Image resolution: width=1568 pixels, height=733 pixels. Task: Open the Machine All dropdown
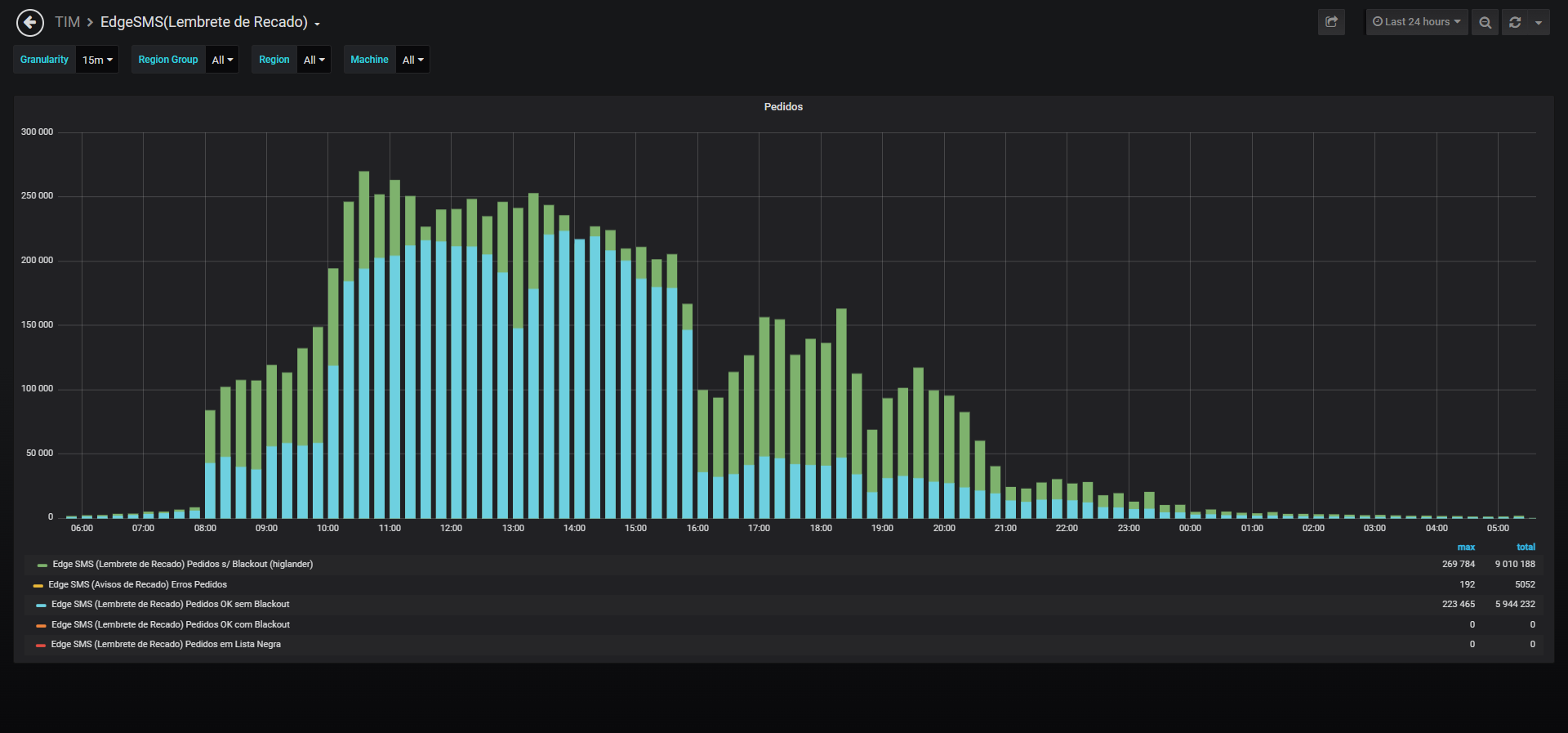tap(412, 60)
